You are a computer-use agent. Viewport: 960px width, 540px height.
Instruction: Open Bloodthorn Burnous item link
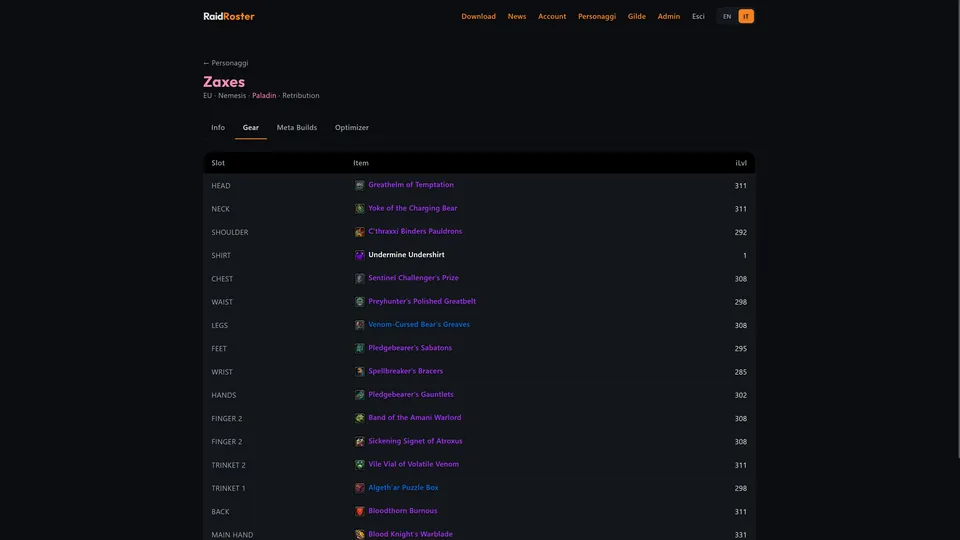[402, 511]
